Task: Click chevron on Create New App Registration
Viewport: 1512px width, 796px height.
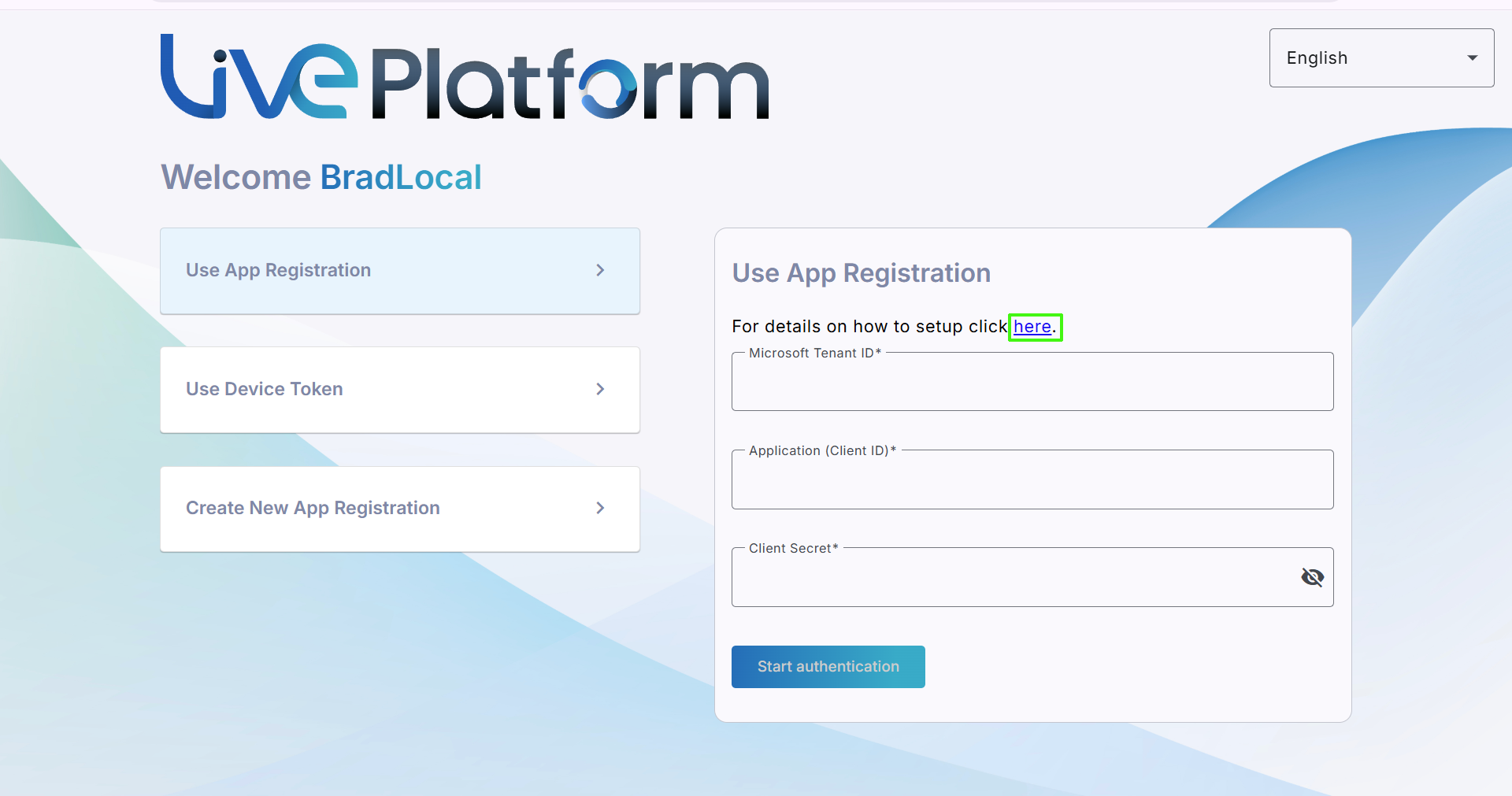Action: [600, 508]
